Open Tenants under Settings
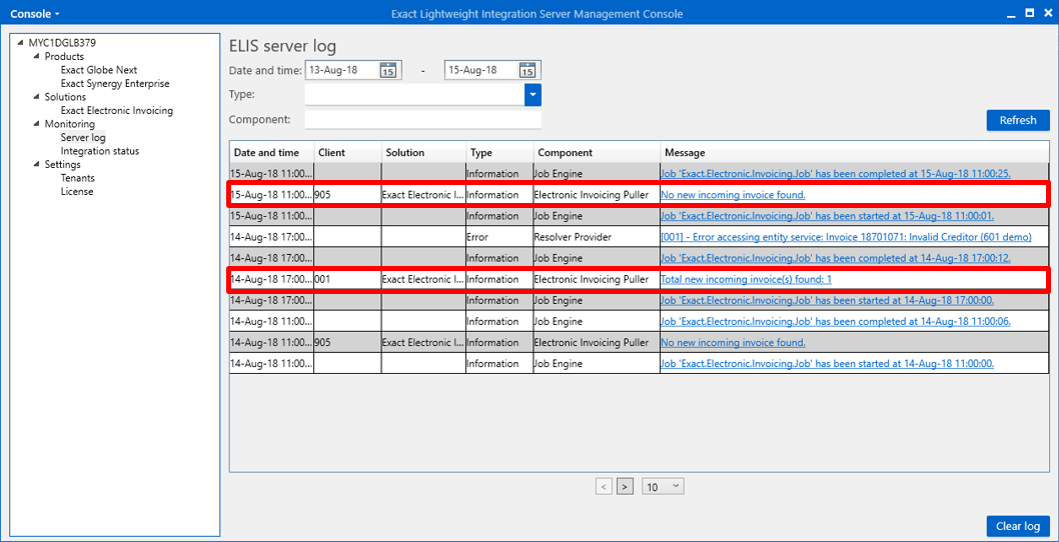 78,178
